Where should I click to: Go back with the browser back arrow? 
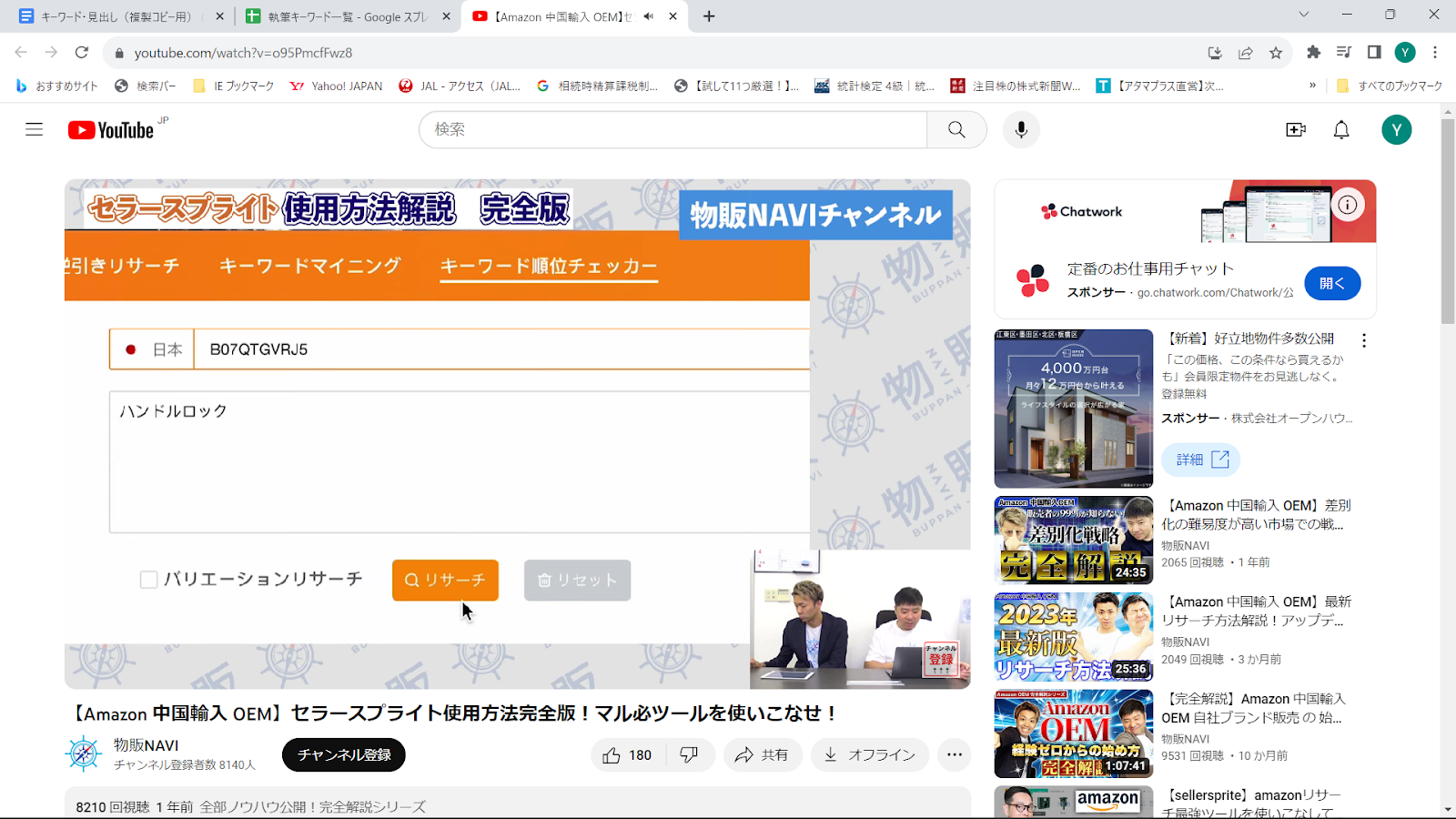[21, 53]
